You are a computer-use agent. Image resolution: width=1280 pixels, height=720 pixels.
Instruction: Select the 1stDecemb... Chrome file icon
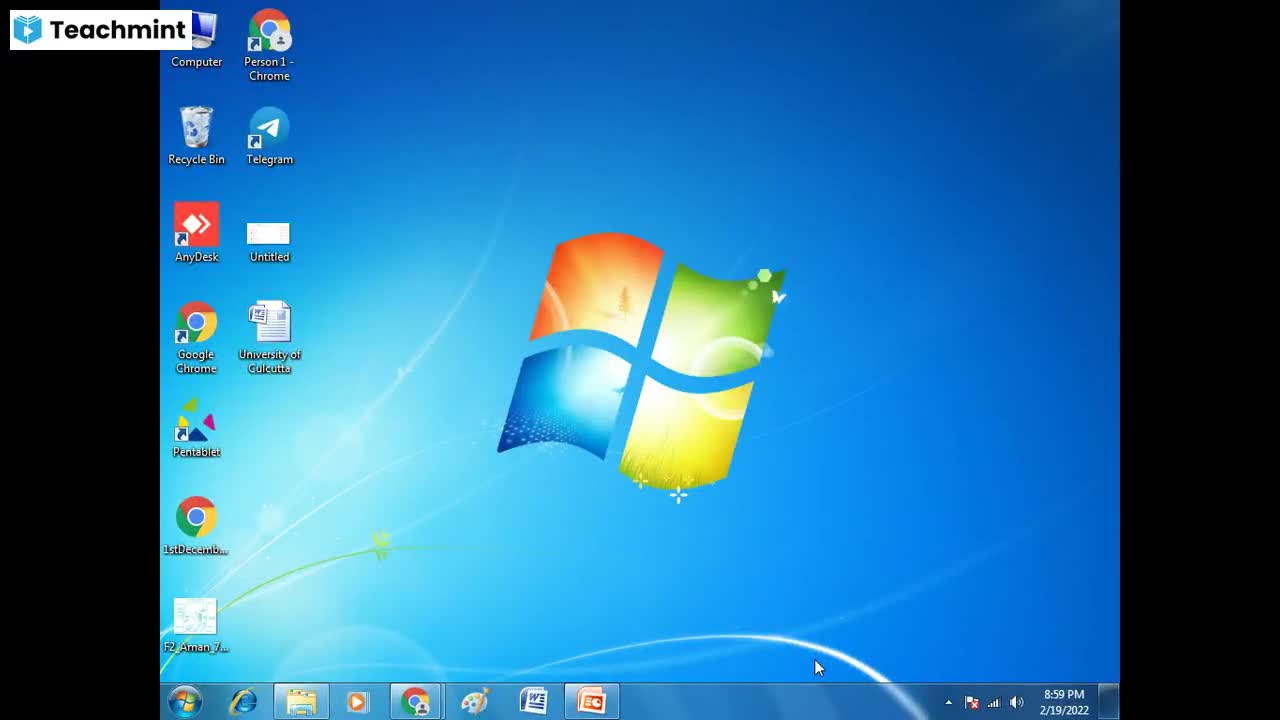click(x=196, y=526)
